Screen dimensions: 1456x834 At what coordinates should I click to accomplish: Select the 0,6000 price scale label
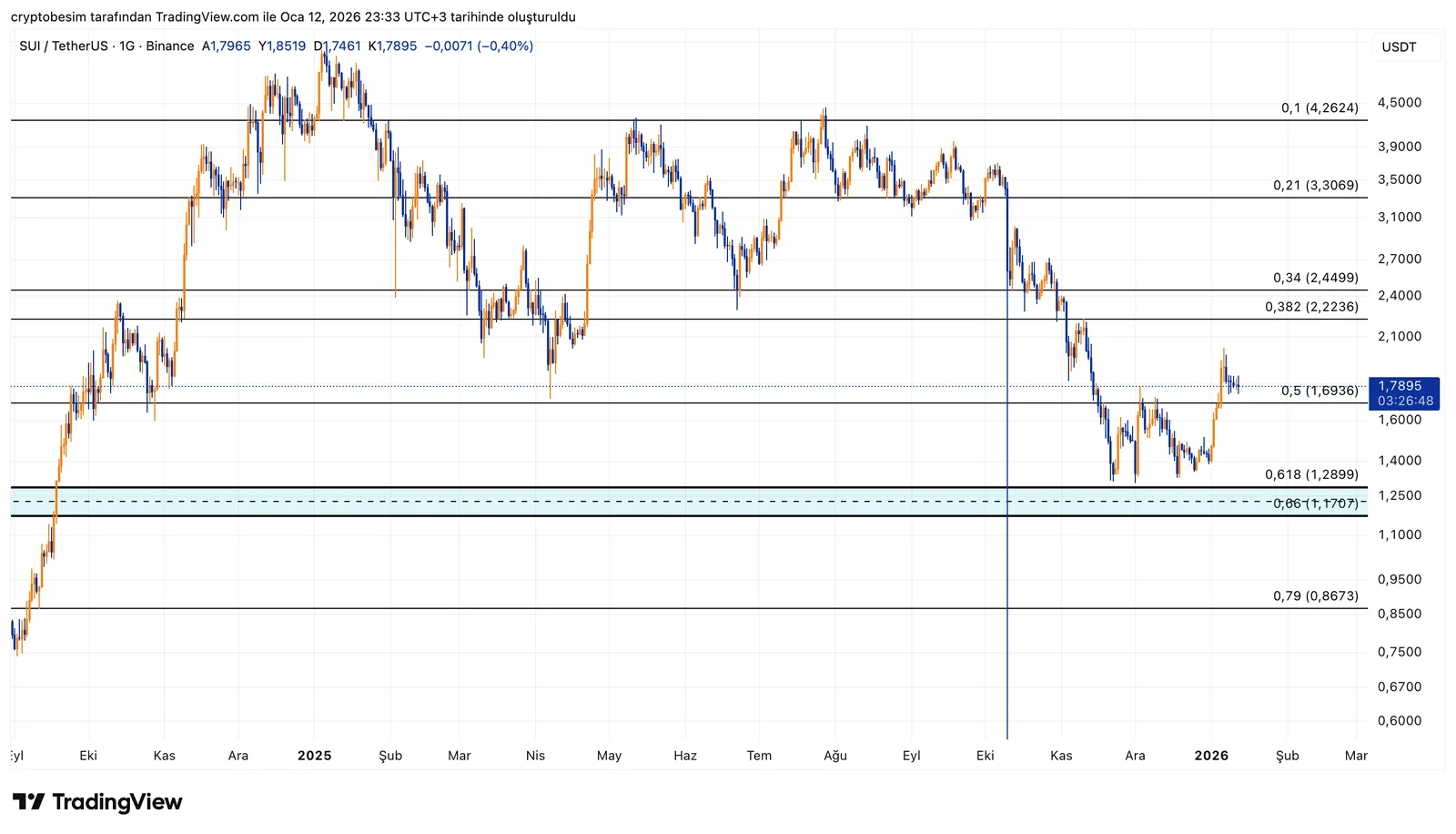[x=1399, y=721]
